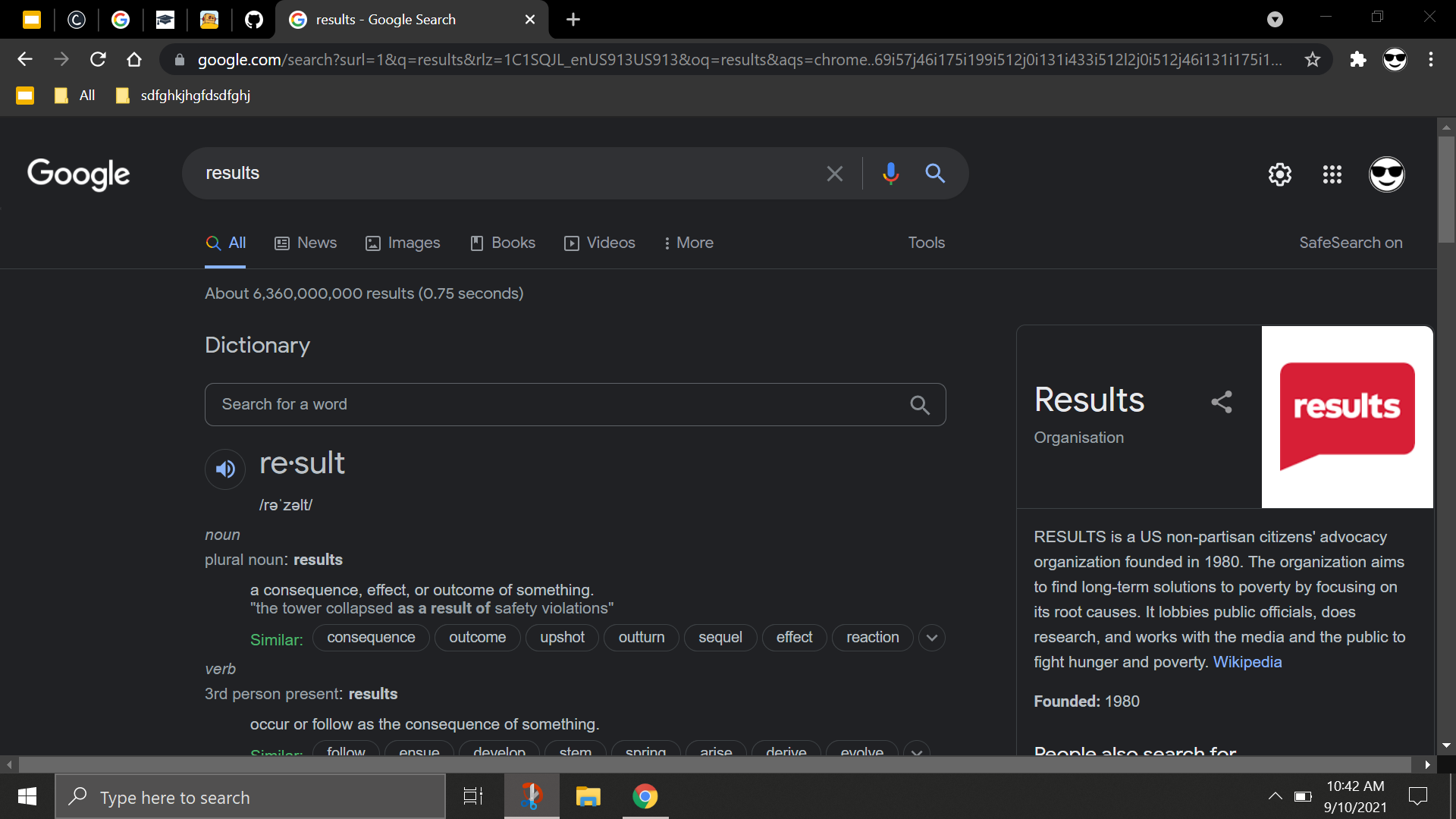Click the vertical scrollbar down arrow
1456x819 pixels.
1446,745
